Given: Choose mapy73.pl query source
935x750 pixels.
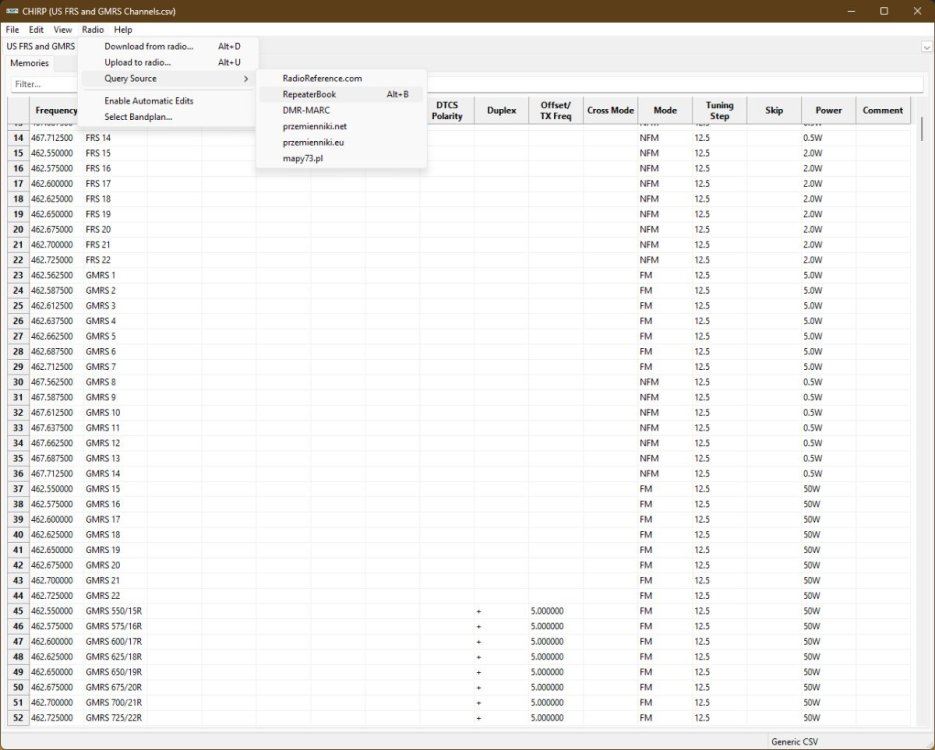Looking at the screenshot, I should point(303,158).
